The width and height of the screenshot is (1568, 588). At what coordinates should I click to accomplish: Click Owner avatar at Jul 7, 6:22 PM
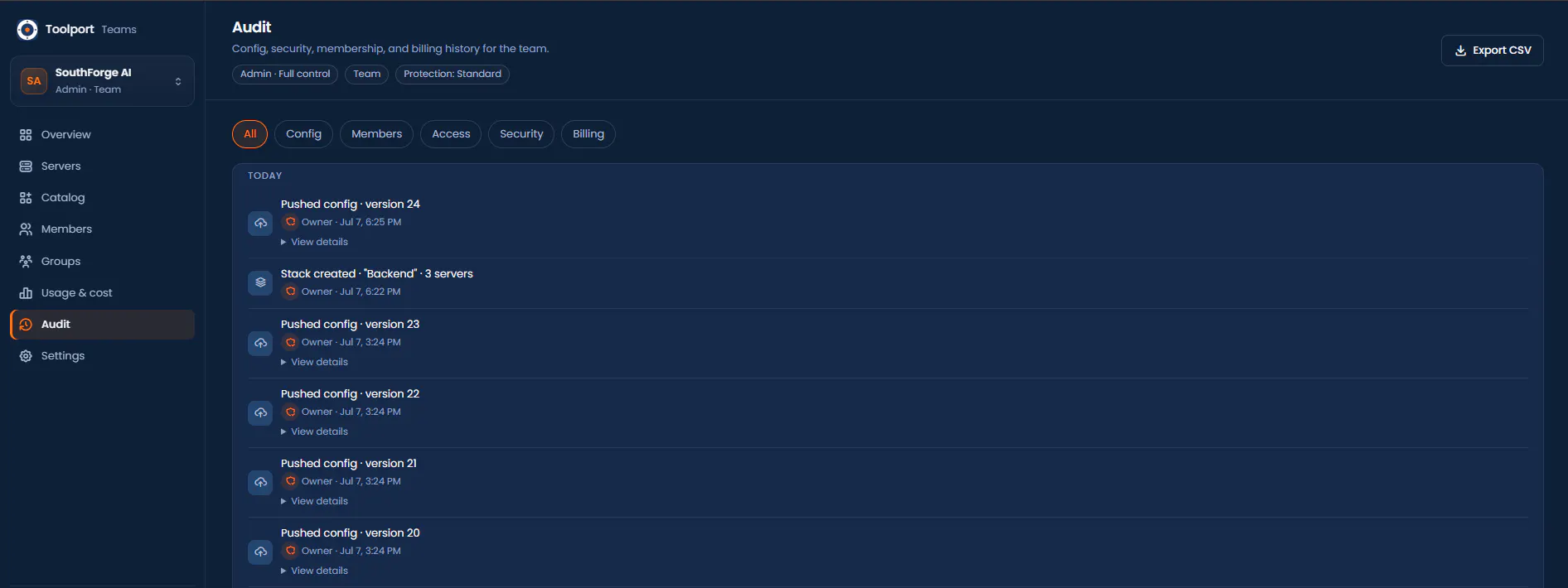(290, 292)
